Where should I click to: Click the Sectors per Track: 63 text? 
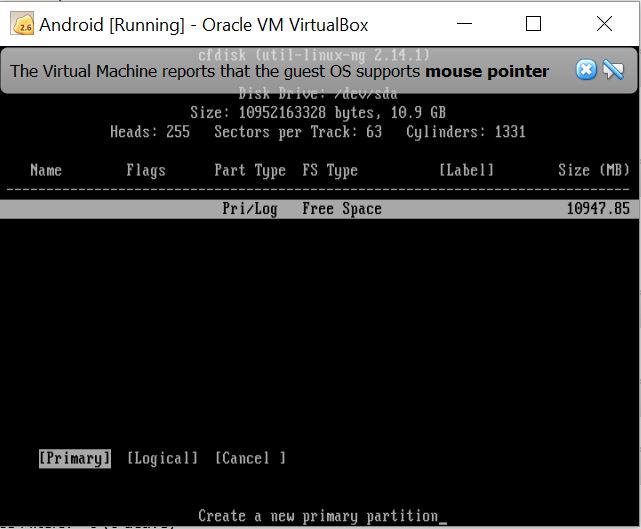tap(298, 132)
